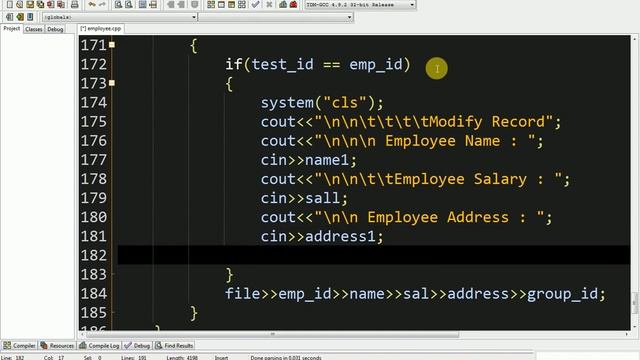
Task: Click the Save file toolbar icon
Action: point(30,4)
